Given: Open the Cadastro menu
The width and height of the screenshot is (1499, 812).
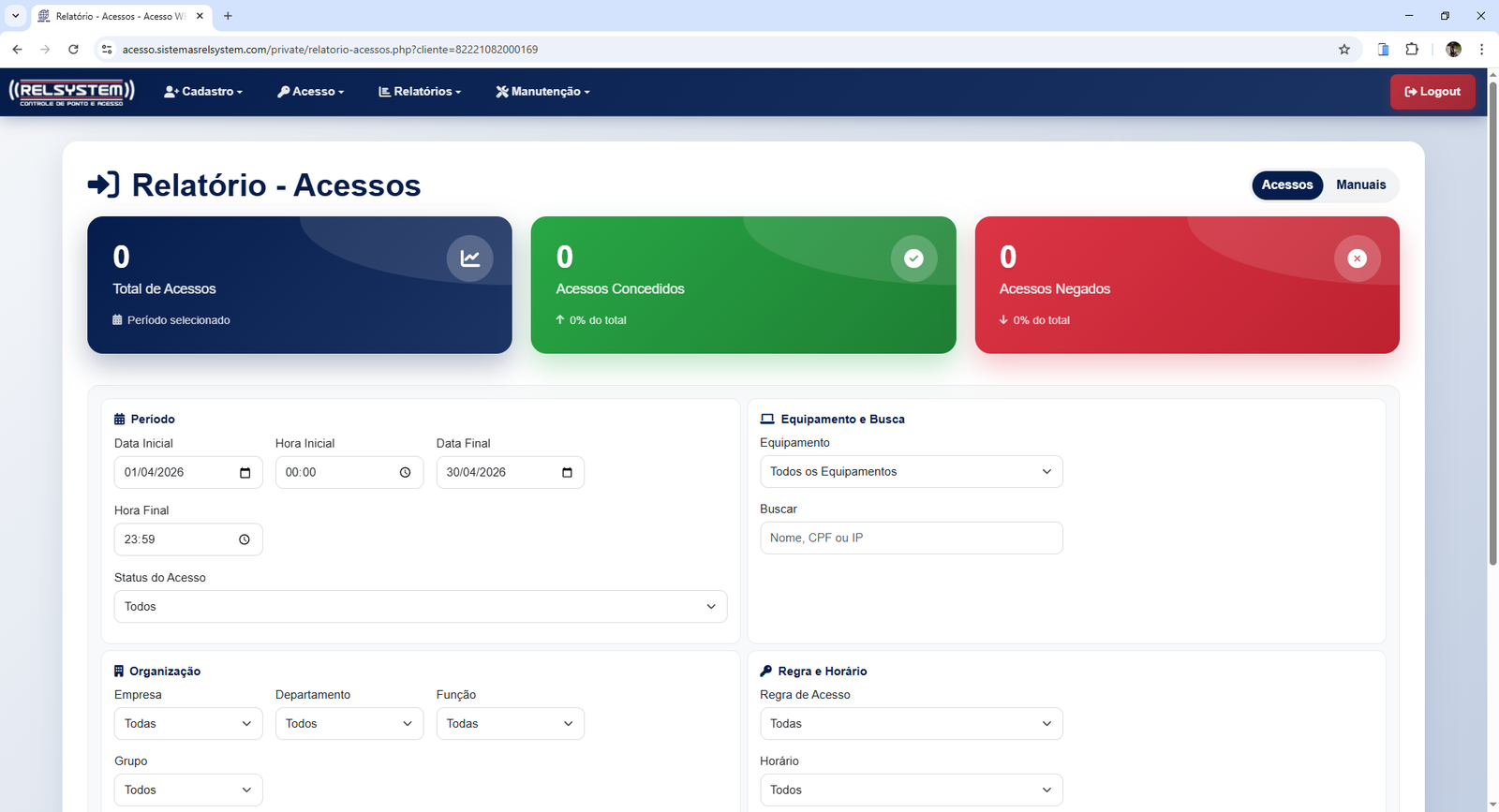Looking at the screenshot, I should coord(203,92).
